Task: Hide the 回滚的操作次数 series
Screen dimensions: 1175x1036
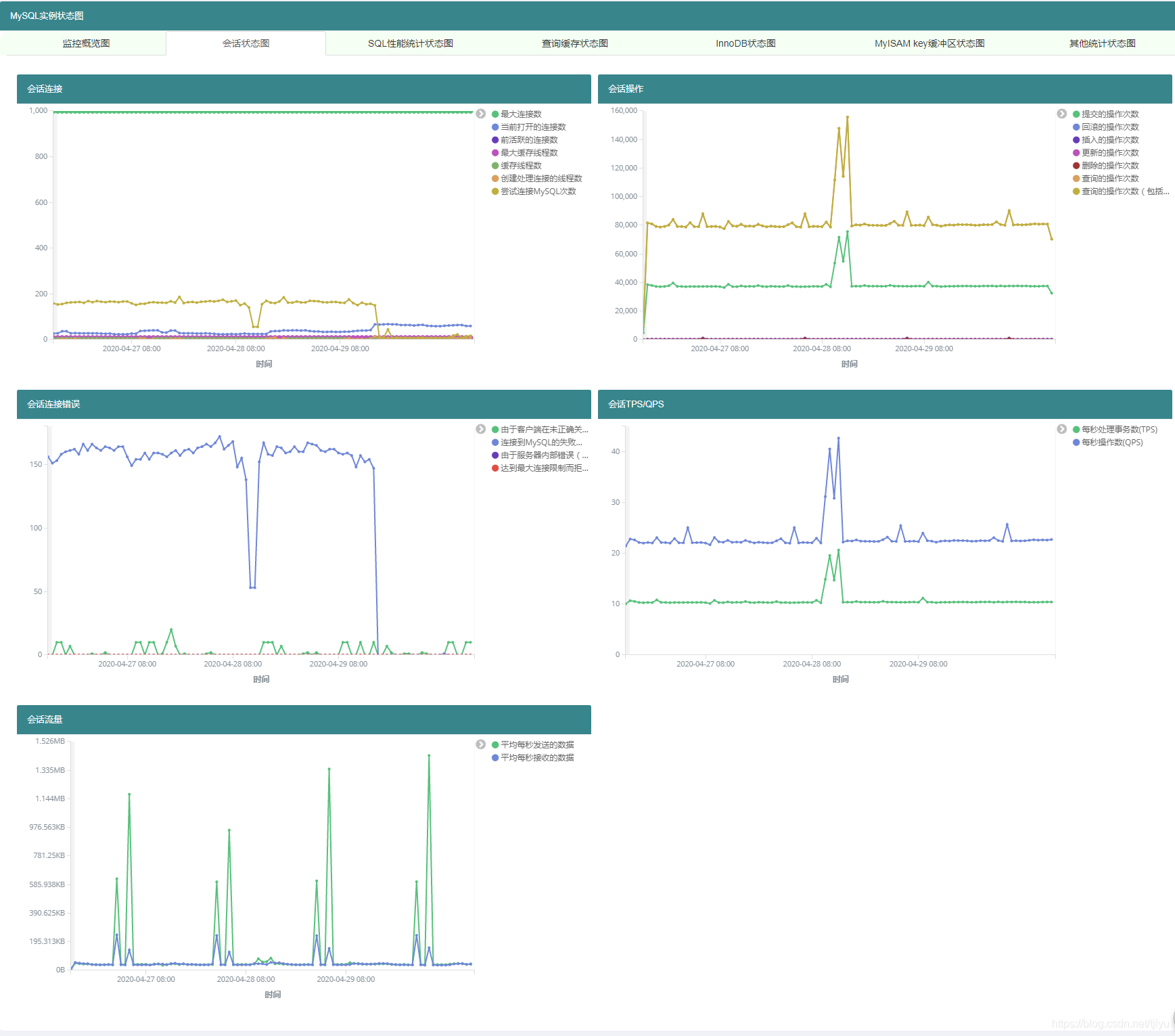Action: (x=1106, y=127)
